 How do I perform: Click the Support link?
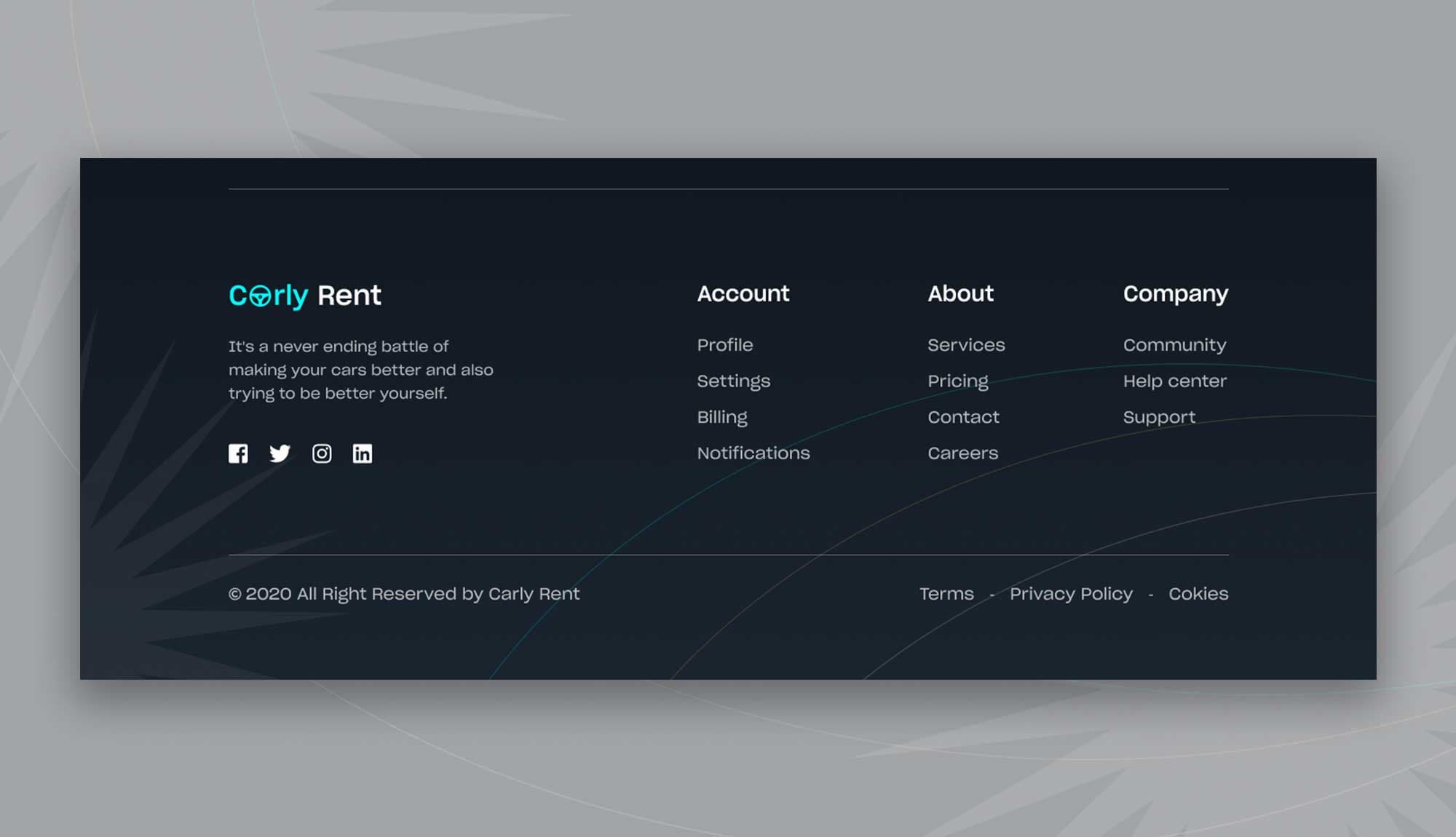point(1159,417)
